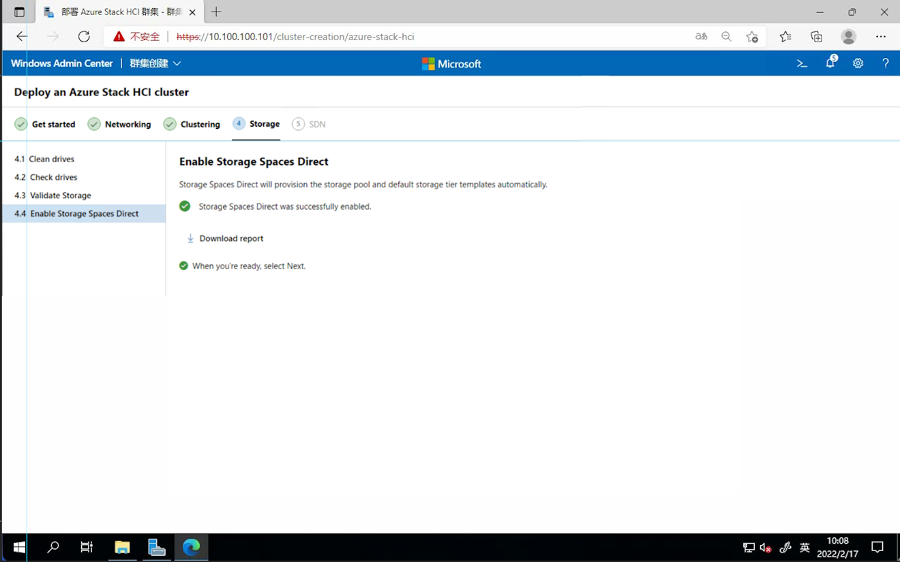Viewport: 902px width, 562px height.
Task: Click the address bar URL
Action: [x=295, y=37]
